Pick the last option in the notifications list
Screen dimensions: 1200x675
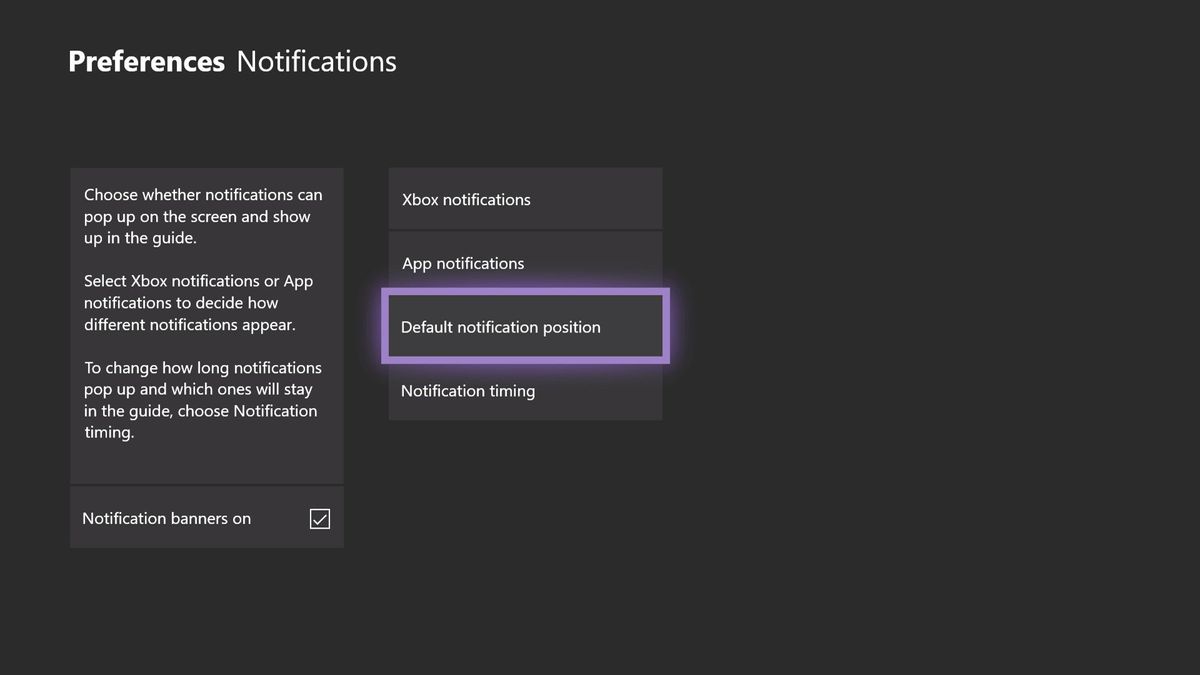pos(525,391)
